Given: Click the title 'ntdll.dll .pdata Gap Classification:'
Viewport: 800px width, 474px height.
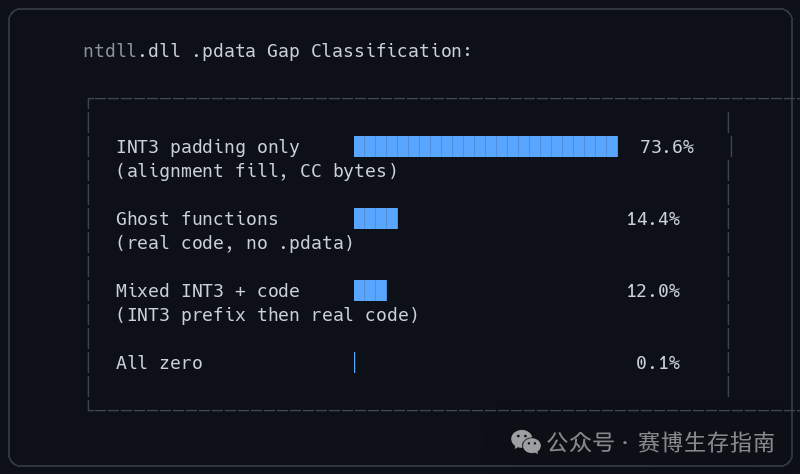Looking at the screenshot, I should click(x=277, y=51).
